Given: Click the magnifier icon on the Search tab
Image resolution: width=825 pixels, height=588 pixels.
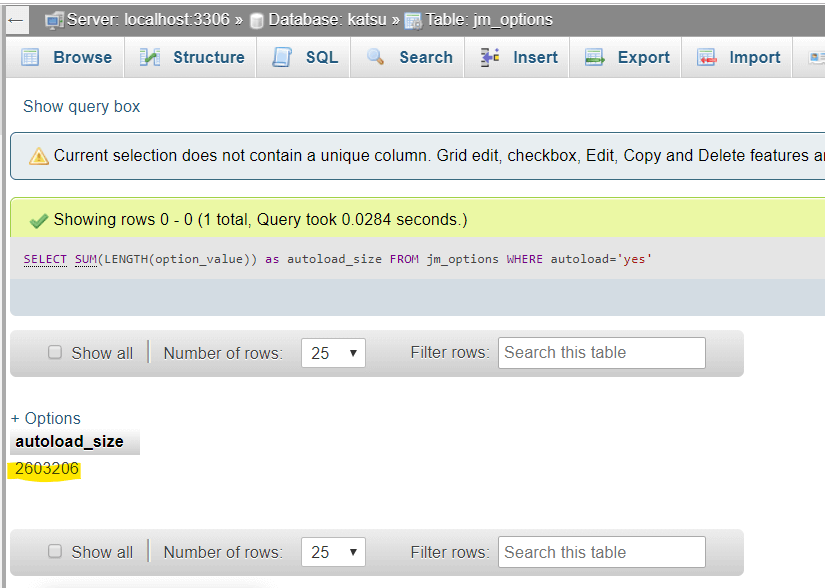Looking at the screenshot, I should click(x=374, y=57).
